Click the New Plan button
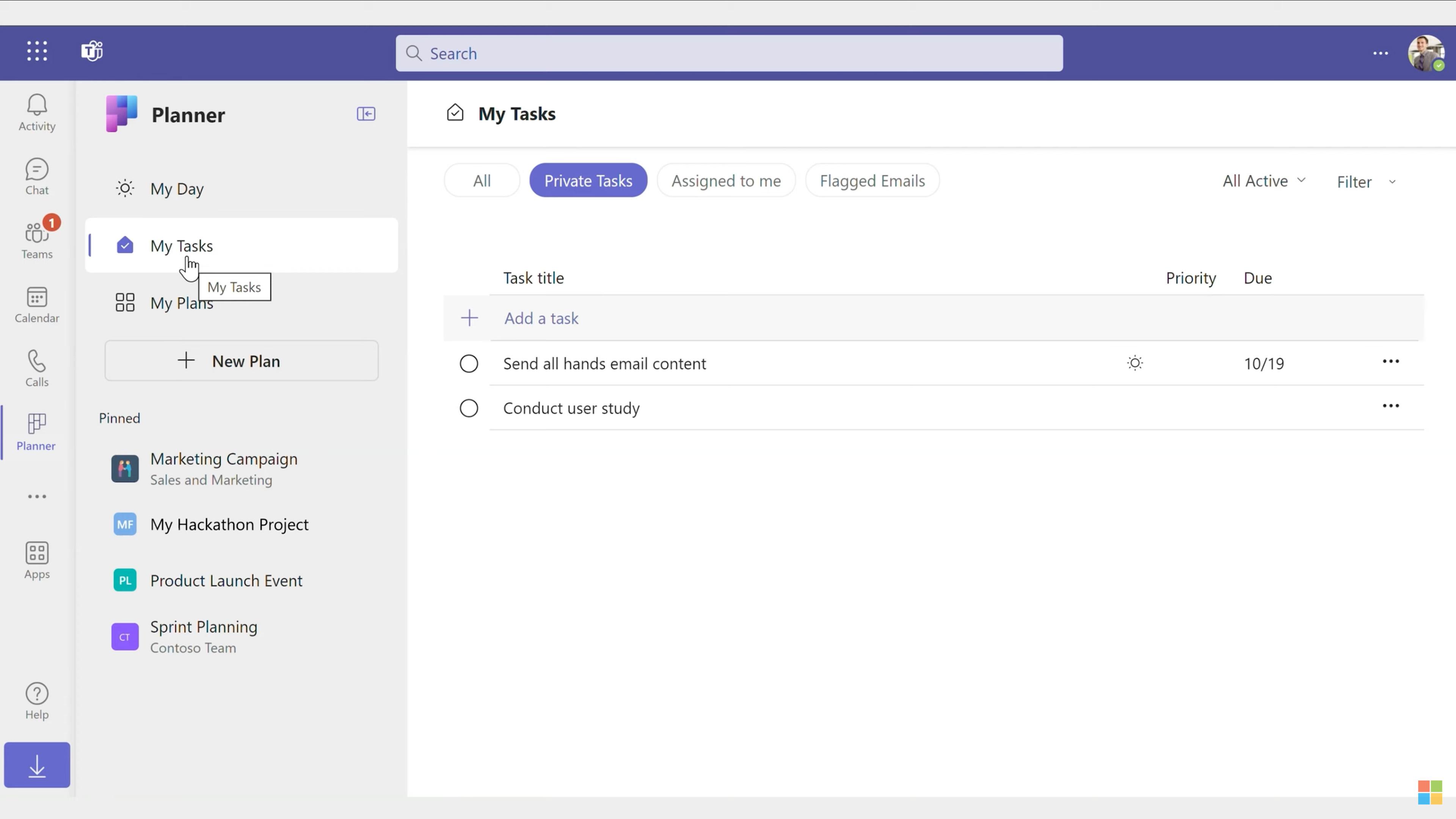 242,361
